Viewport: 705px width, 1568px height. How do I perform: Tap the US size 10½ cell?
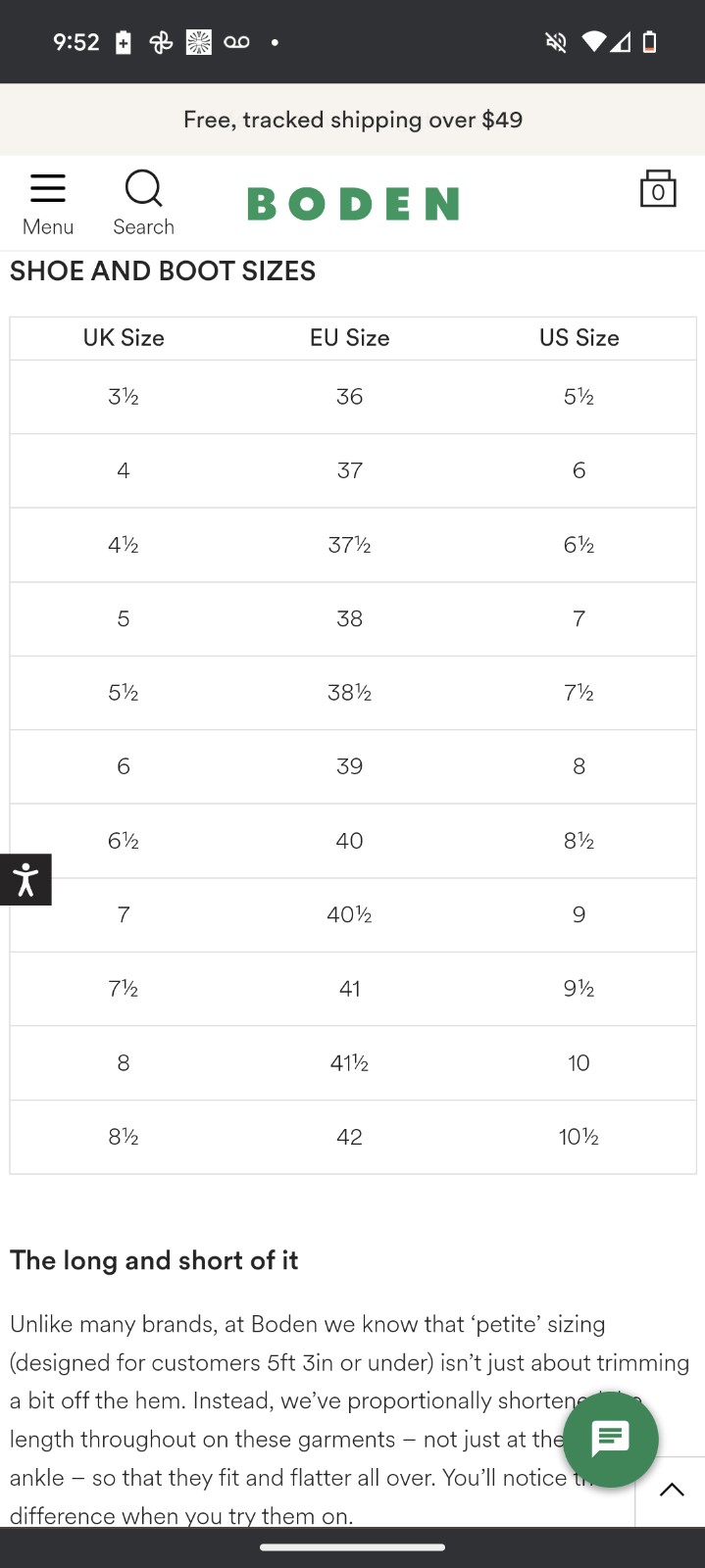[579, 1137]
